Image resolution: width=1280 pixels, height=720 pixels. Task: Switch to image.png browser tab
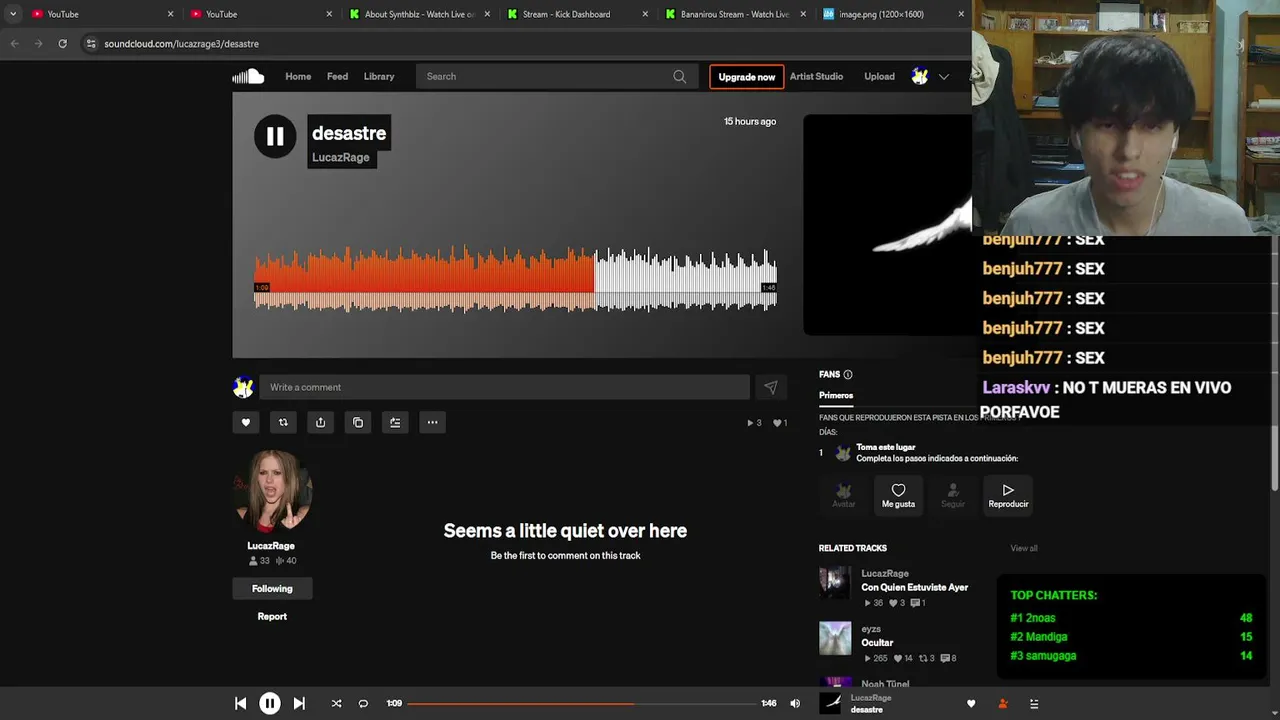(892, 14)
